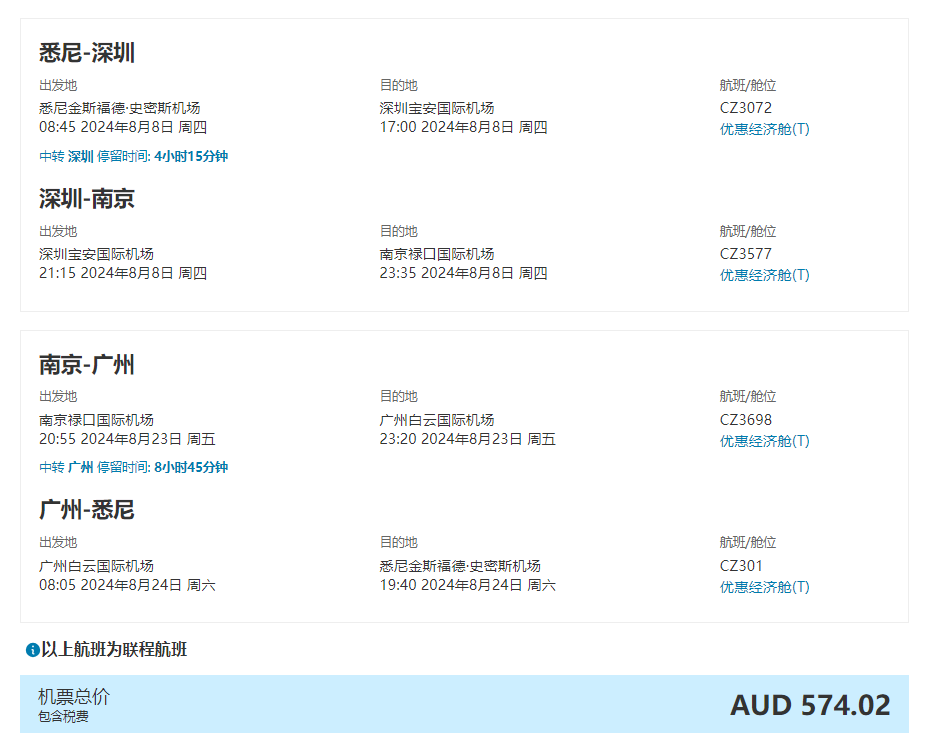
Task: Click the 中转 深圳 停留时间 4小时15分钟 notice
Action: [133, 157]
